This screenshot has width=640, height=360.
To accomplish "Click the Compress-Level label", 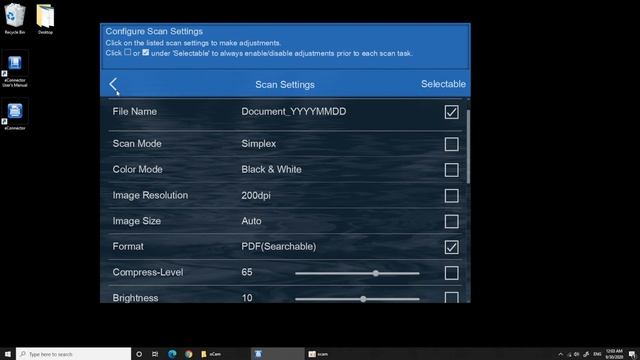I will (x=148, y=272).
